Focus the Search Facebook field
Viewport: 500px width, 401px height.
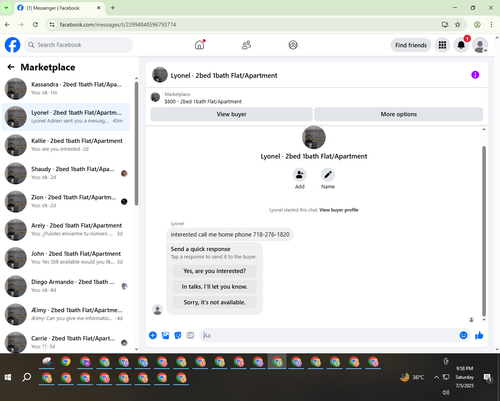point(78,45)
